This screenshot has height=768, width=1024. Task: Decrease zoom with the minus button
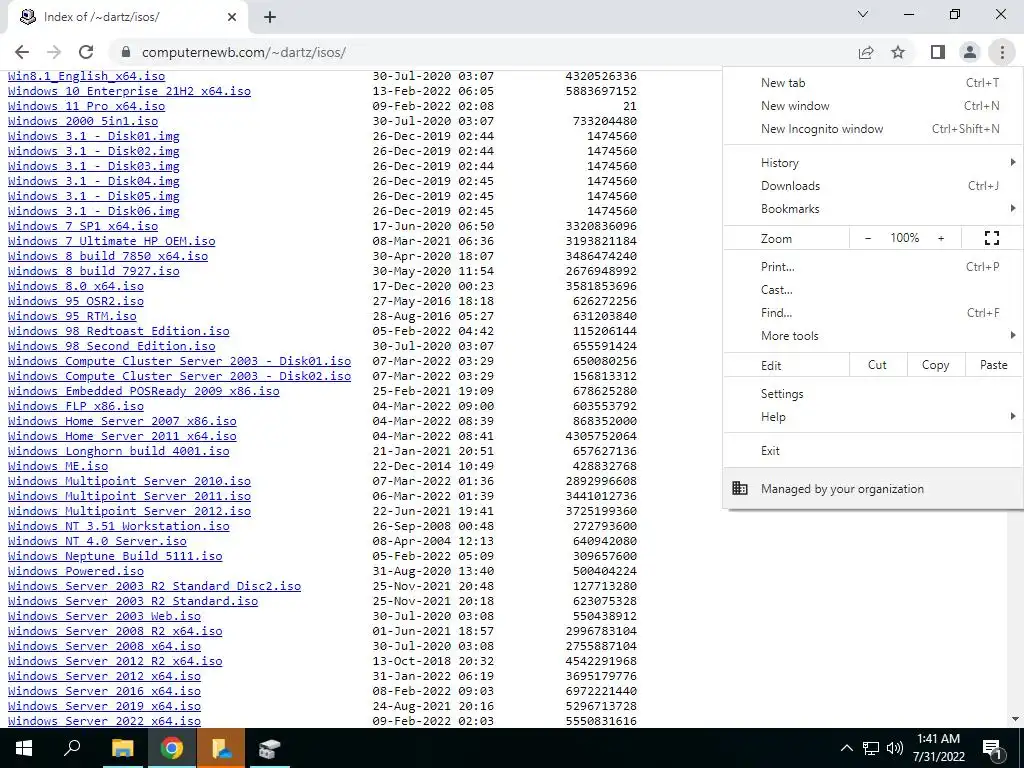tap(868, 238)
